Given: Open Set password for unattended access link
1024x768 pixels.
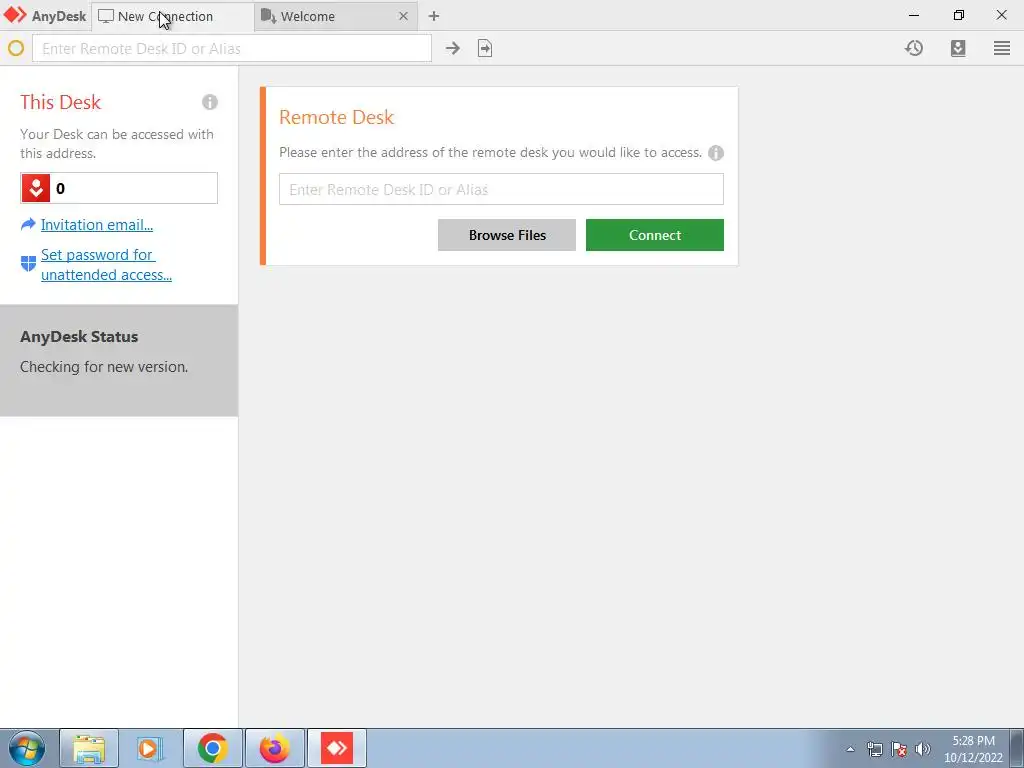Looking at the screenshot, I should [106, 264].
